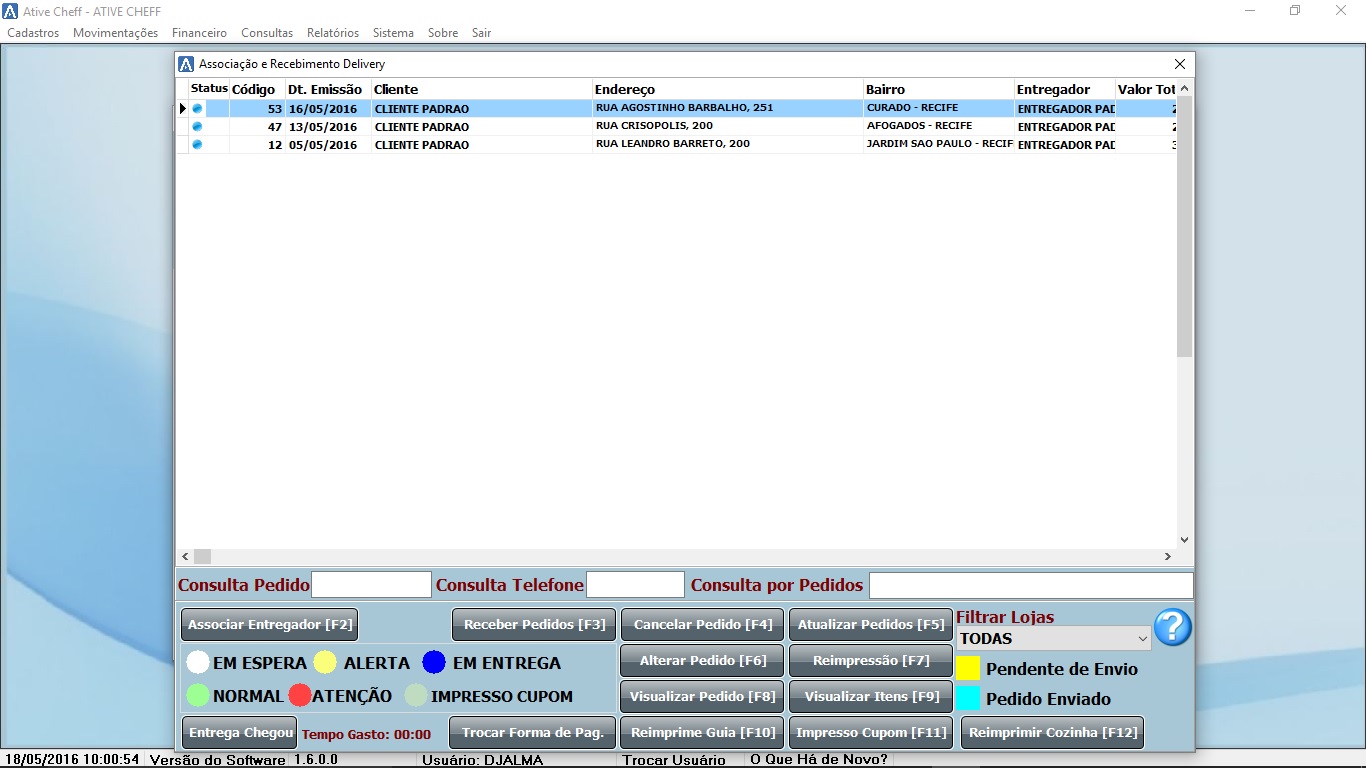Click the blue help question mark icon
The height and width of the screenshot is (768, 1366).
[1172, 627]
